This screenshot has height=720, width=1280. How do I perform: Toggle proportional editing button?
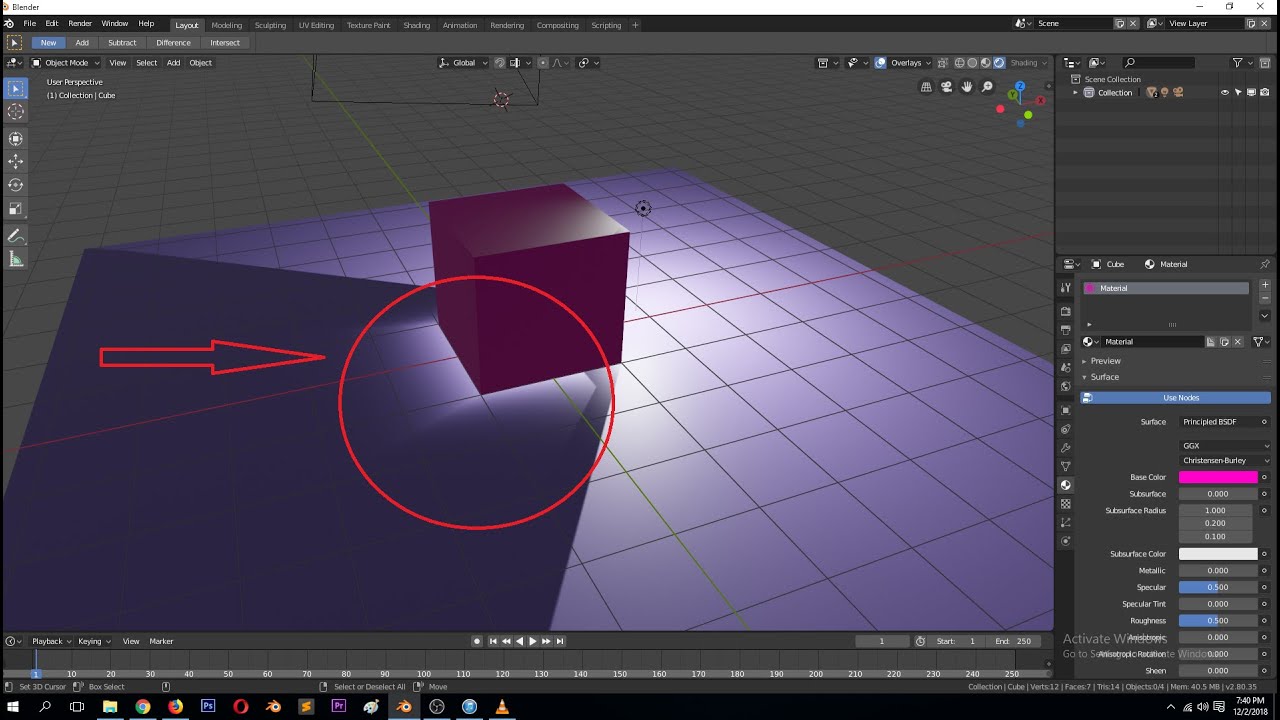coord(543,63)
